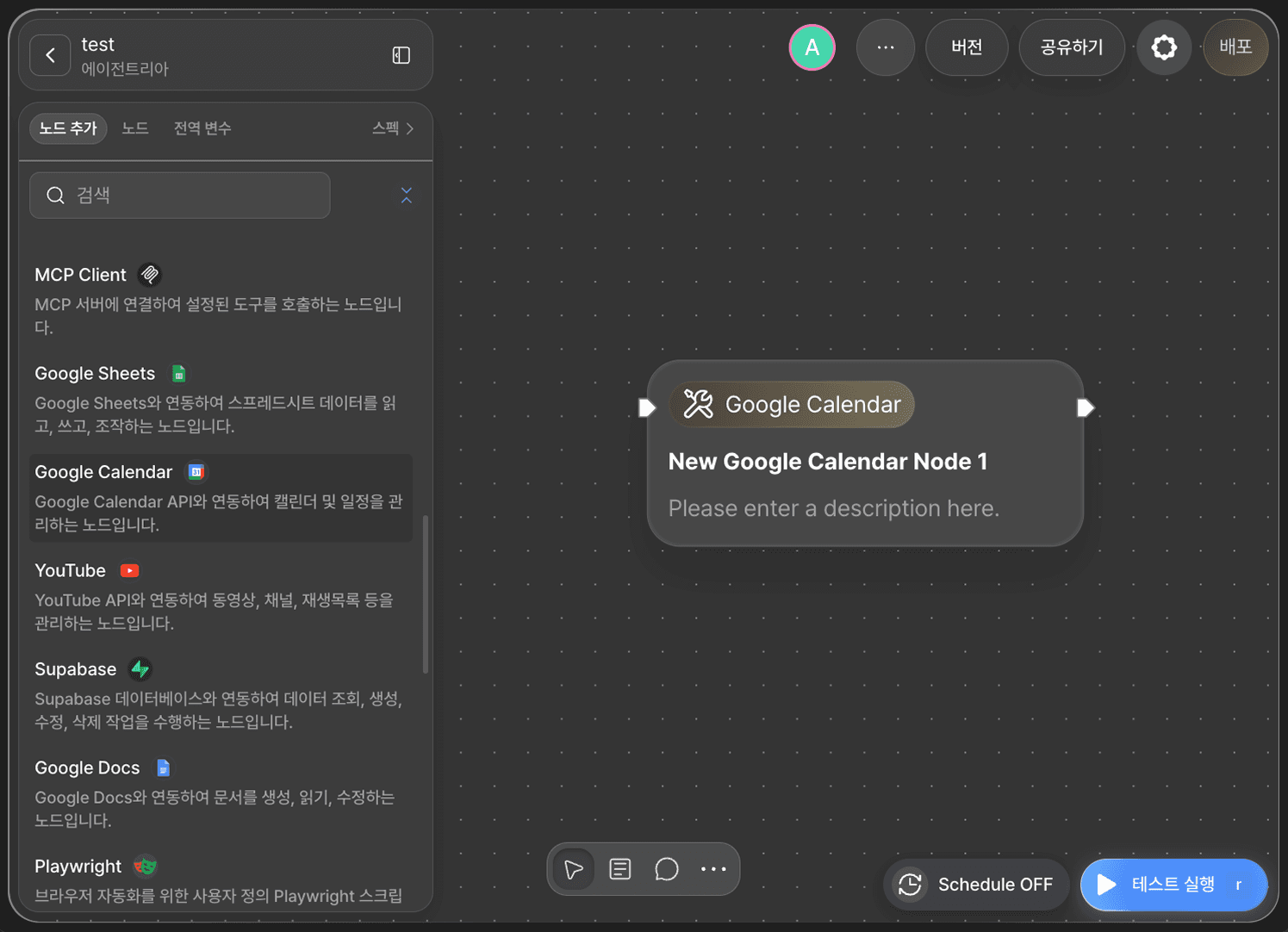Select the note tool in the canvas toolbar
Image resolution: width=1288 pixels, height=932 pixels.
coord(620,869)
